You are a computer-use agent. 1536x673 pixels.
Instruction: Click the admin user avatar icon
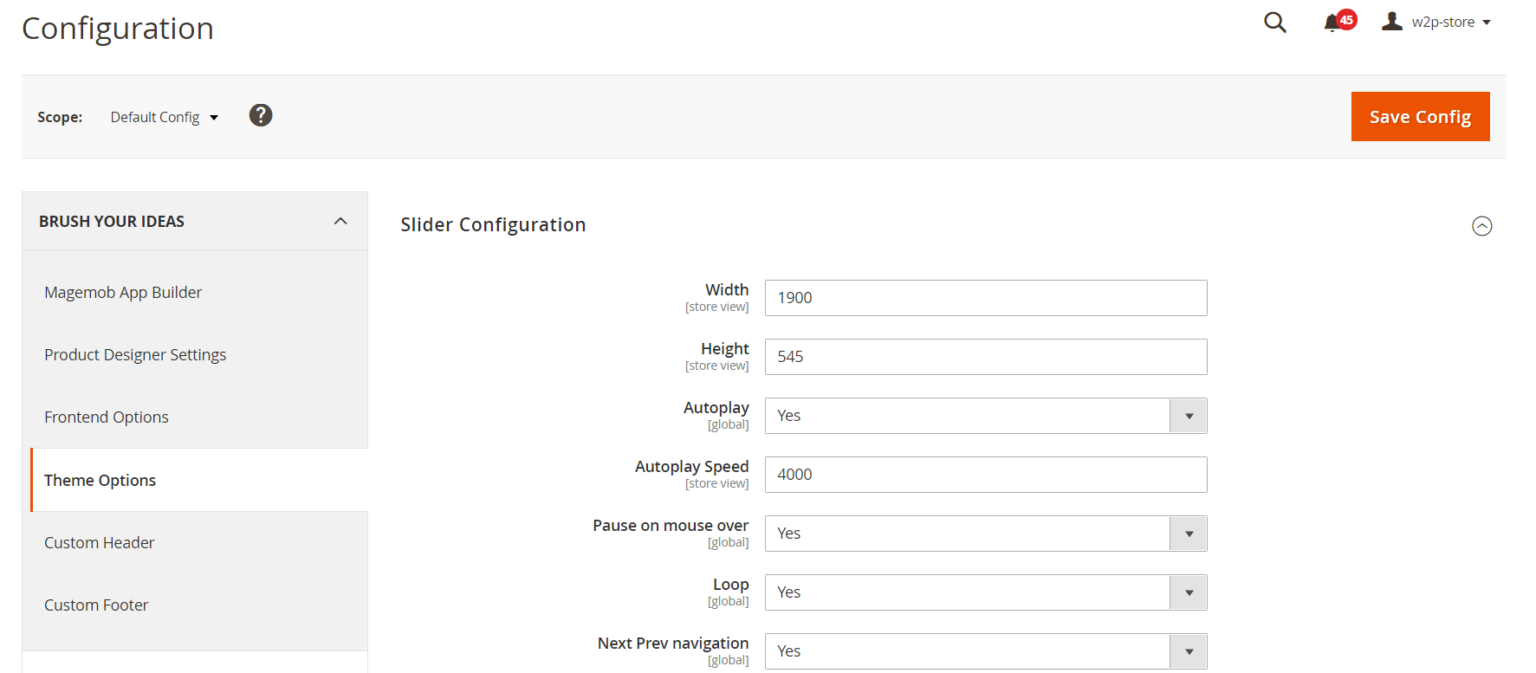coord(1391,20)
